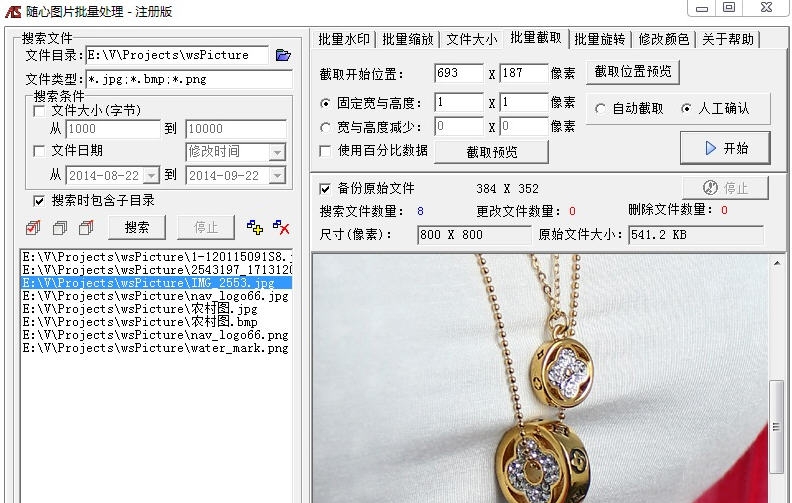792x503 pixels.
Task: Click the preview scrollbar up arrow
Action: (x=776, y=263)
